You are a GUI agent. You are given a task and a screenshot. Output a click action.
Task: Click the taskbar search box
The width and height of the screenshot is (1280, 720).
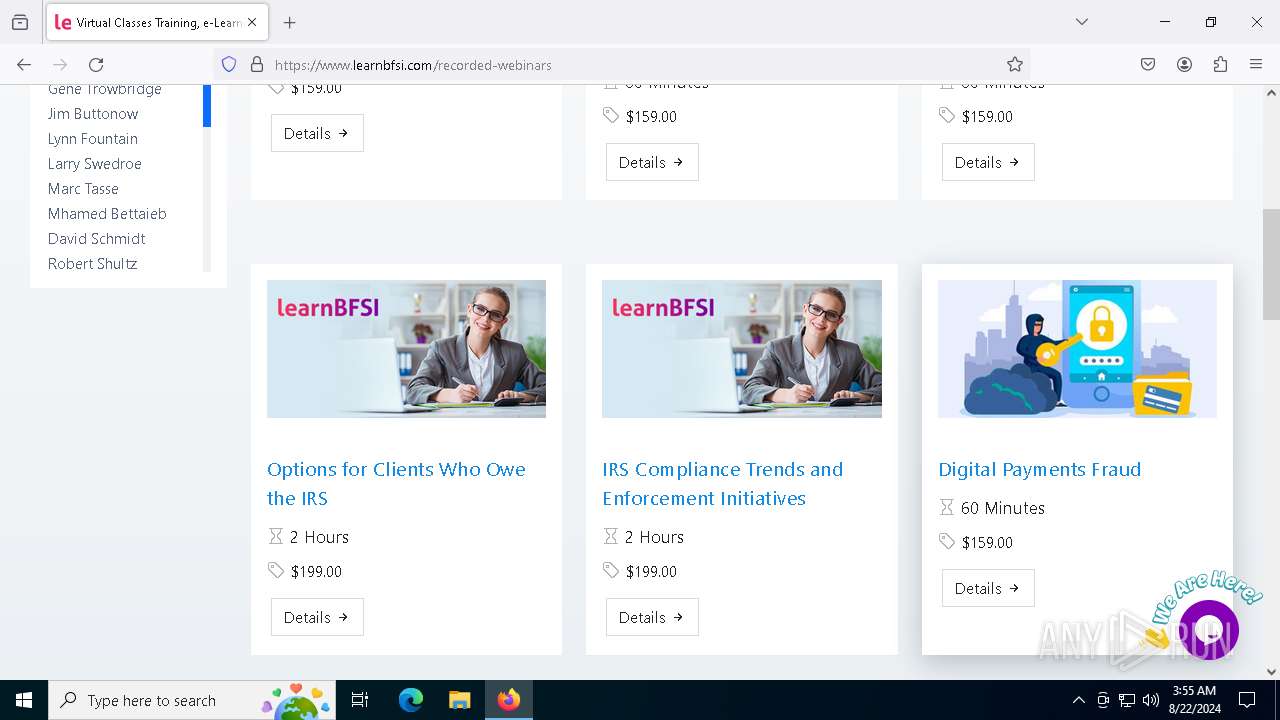click(192, 700)
